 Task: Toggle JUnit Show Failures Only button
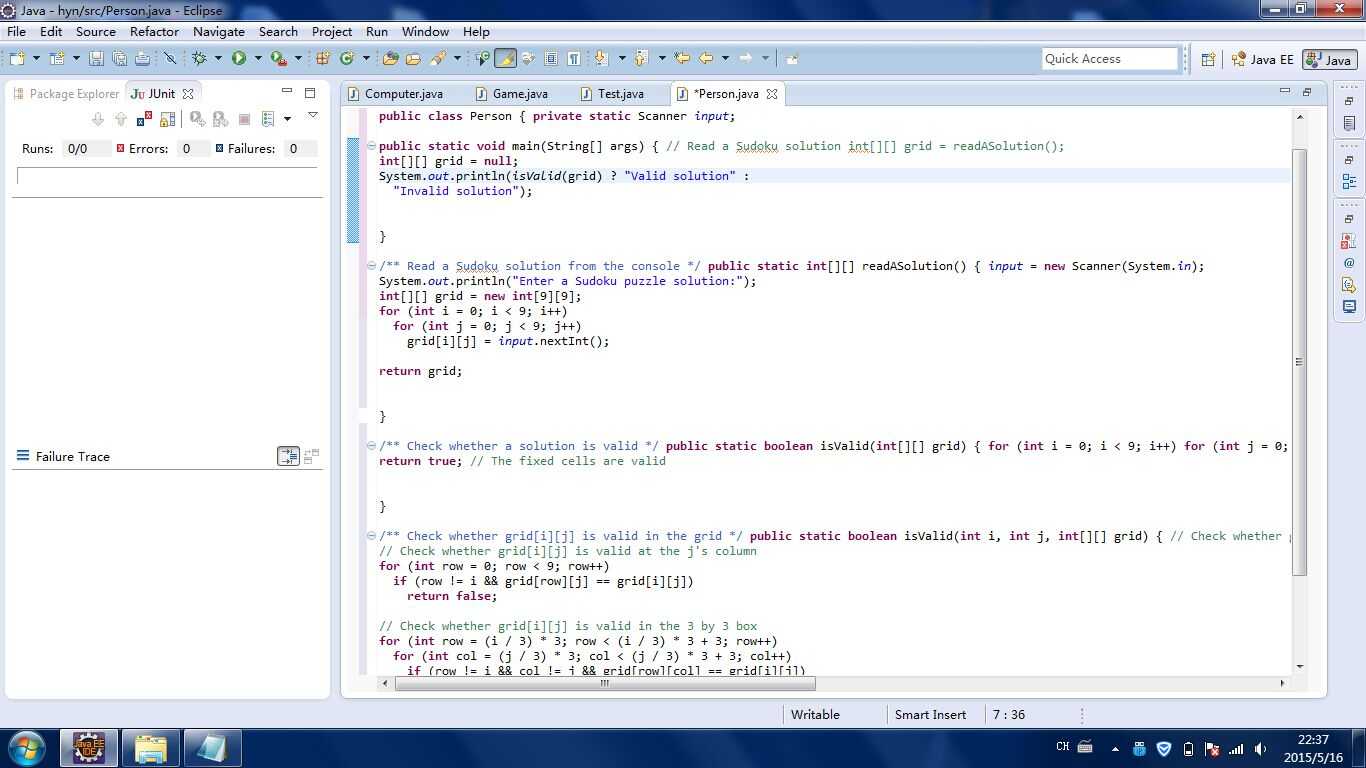pos(144,119)
